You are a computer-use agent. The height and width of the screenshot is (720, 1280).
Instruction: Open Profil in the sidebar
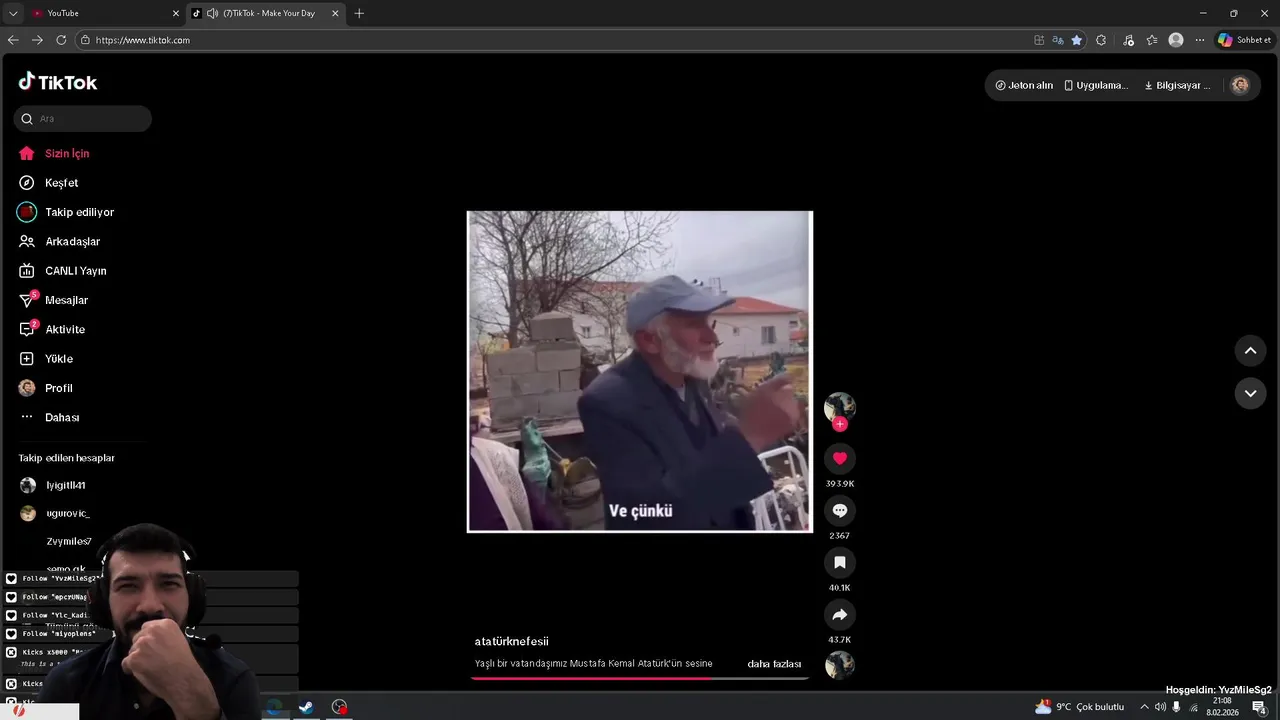pos(46,388)
